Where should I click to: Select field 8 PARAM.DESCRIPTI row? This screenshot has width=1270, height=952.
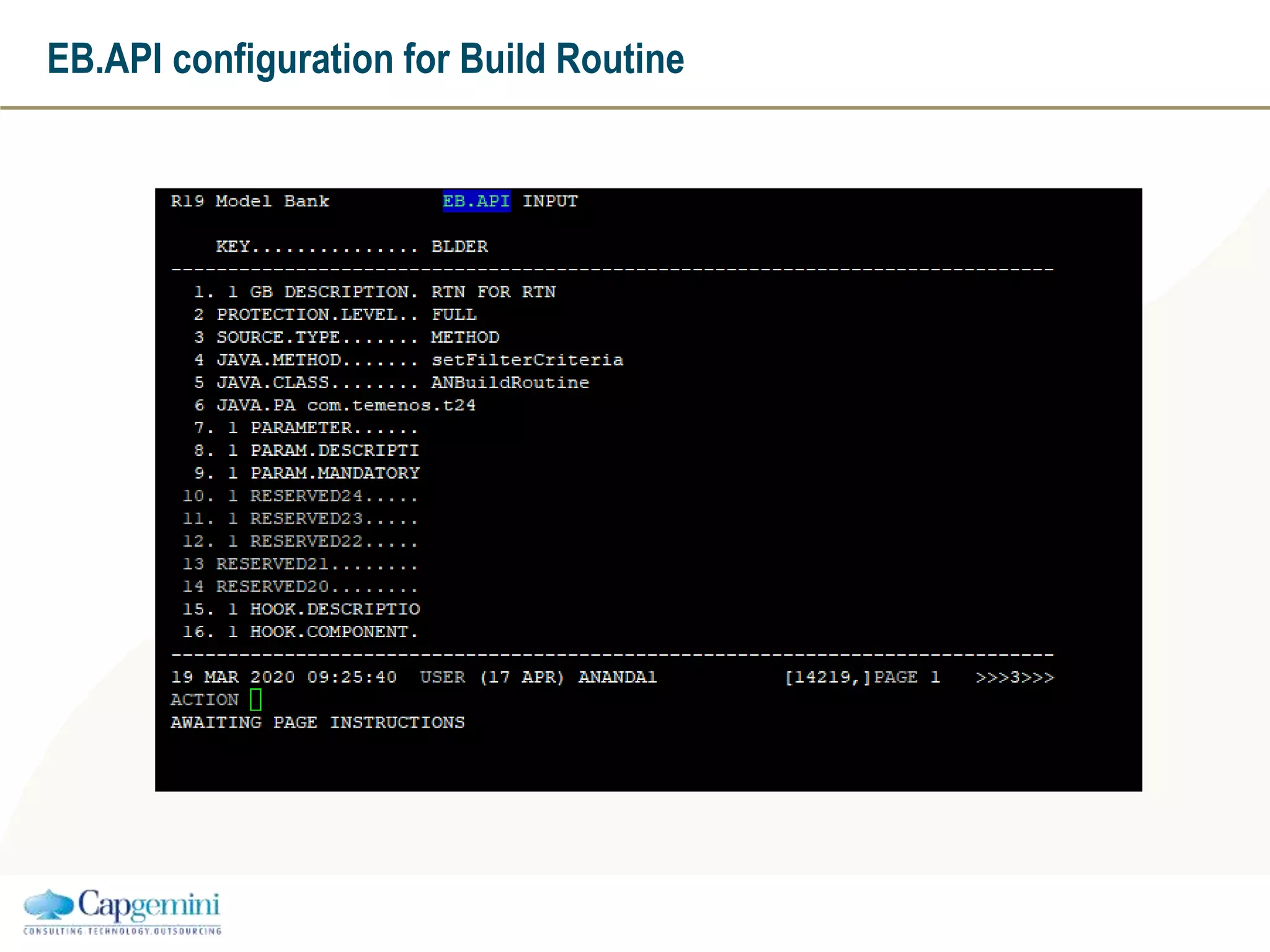click(x=306, y=451)
